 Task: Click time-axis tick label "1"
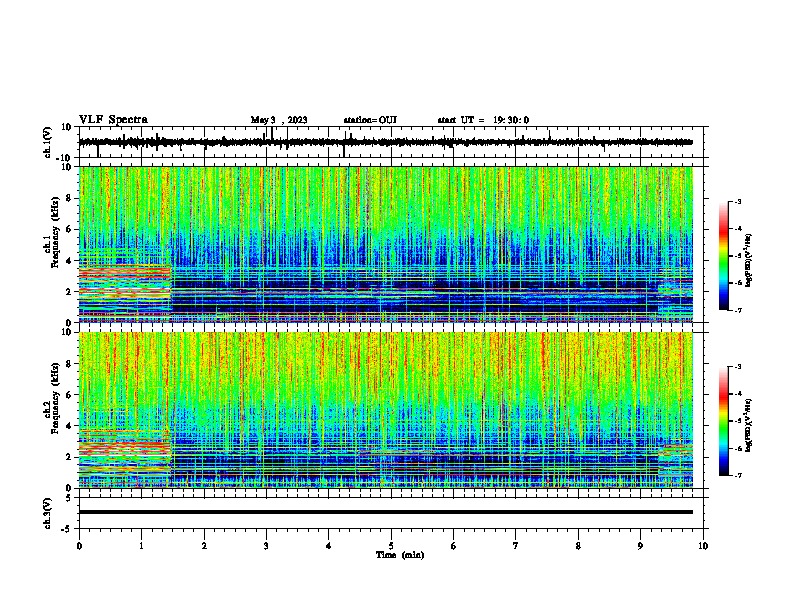[141, 546]
